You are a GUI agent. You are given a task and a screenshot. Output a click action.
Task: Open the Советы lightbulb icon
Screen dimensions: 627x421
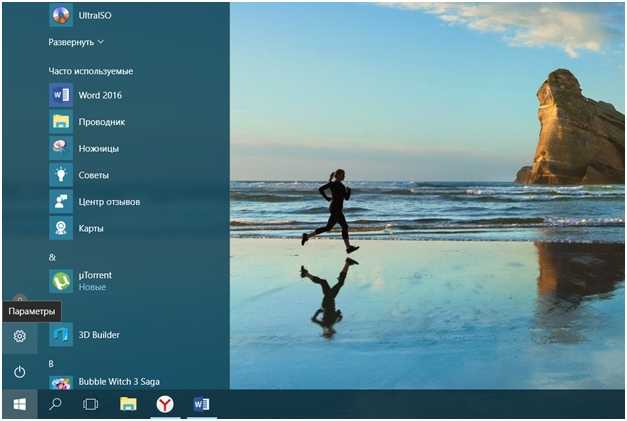[x=61, y=175]
